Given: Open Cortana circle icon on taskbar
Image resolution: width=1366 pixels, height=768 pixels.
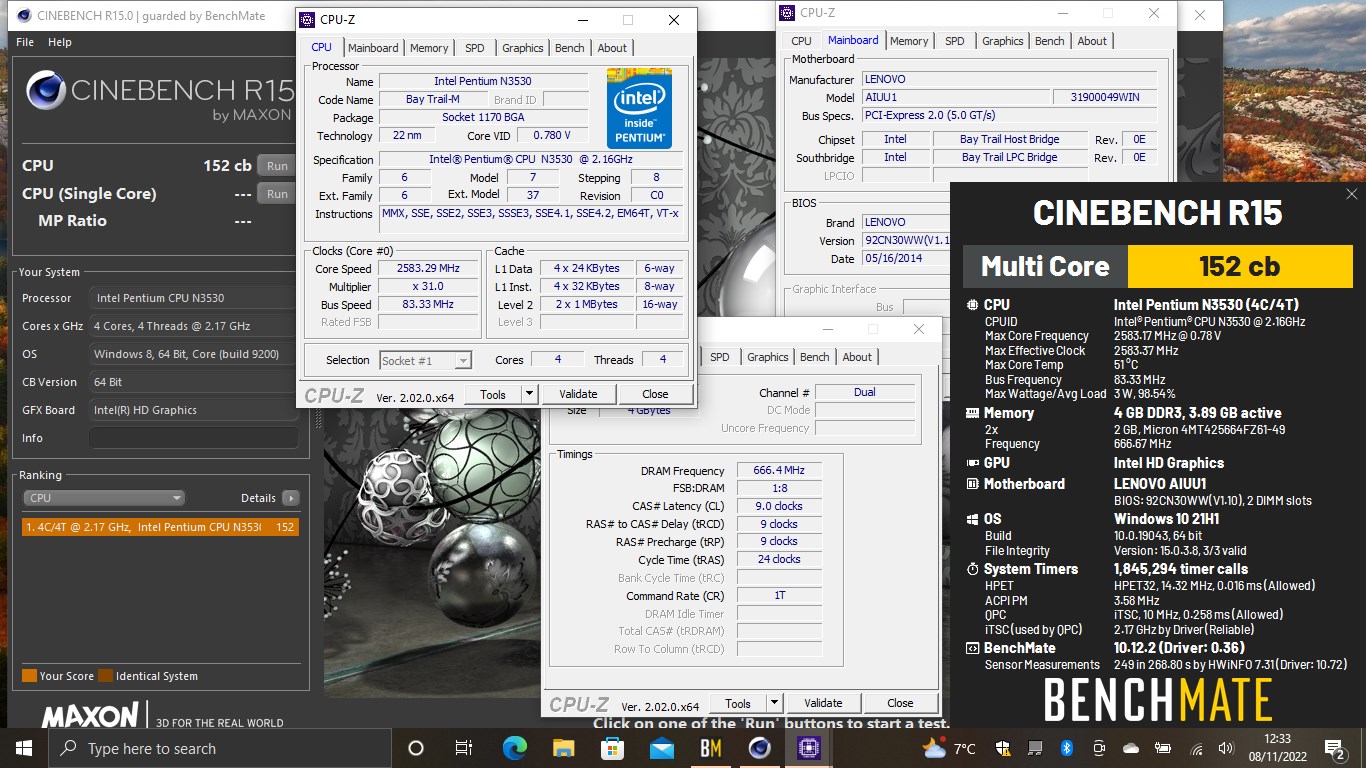Looking at the screenshot, I should click(416, 748).
